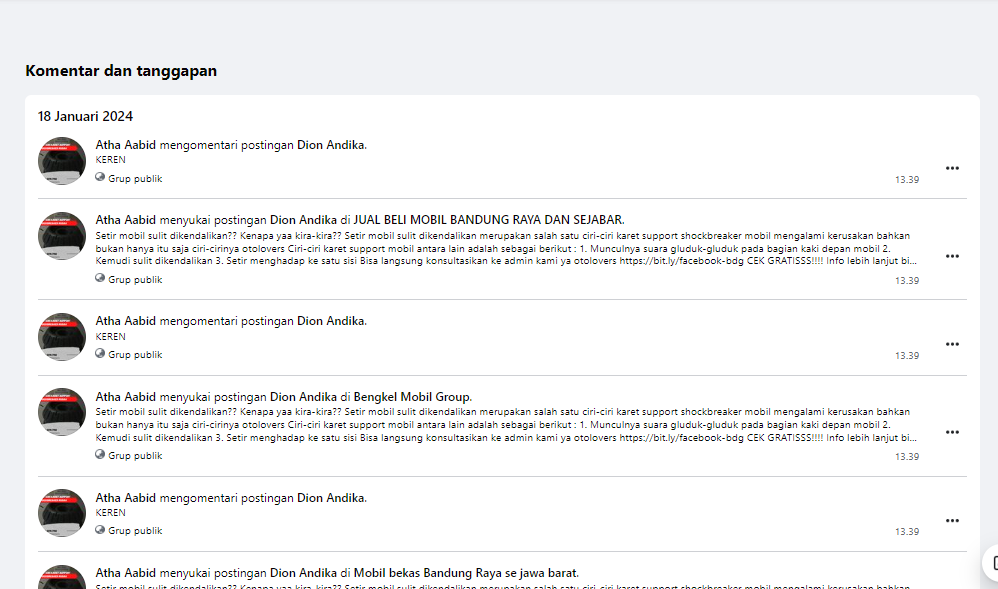Click profile thumbnail beside Bengkel Mobil Group entry
Screen dimensions: 998x589
click(62, 412)
